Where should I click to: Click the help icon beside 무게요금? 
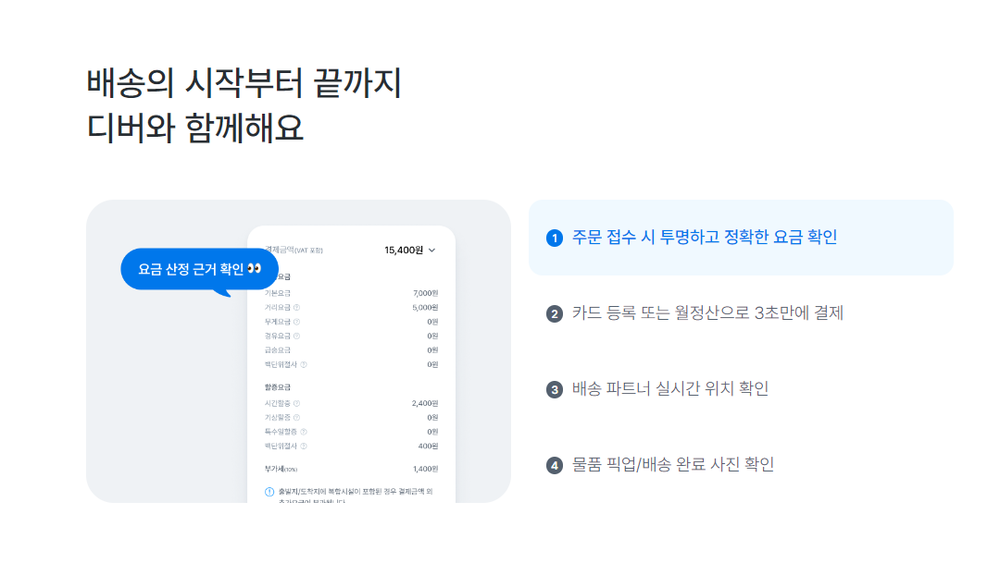297,322
